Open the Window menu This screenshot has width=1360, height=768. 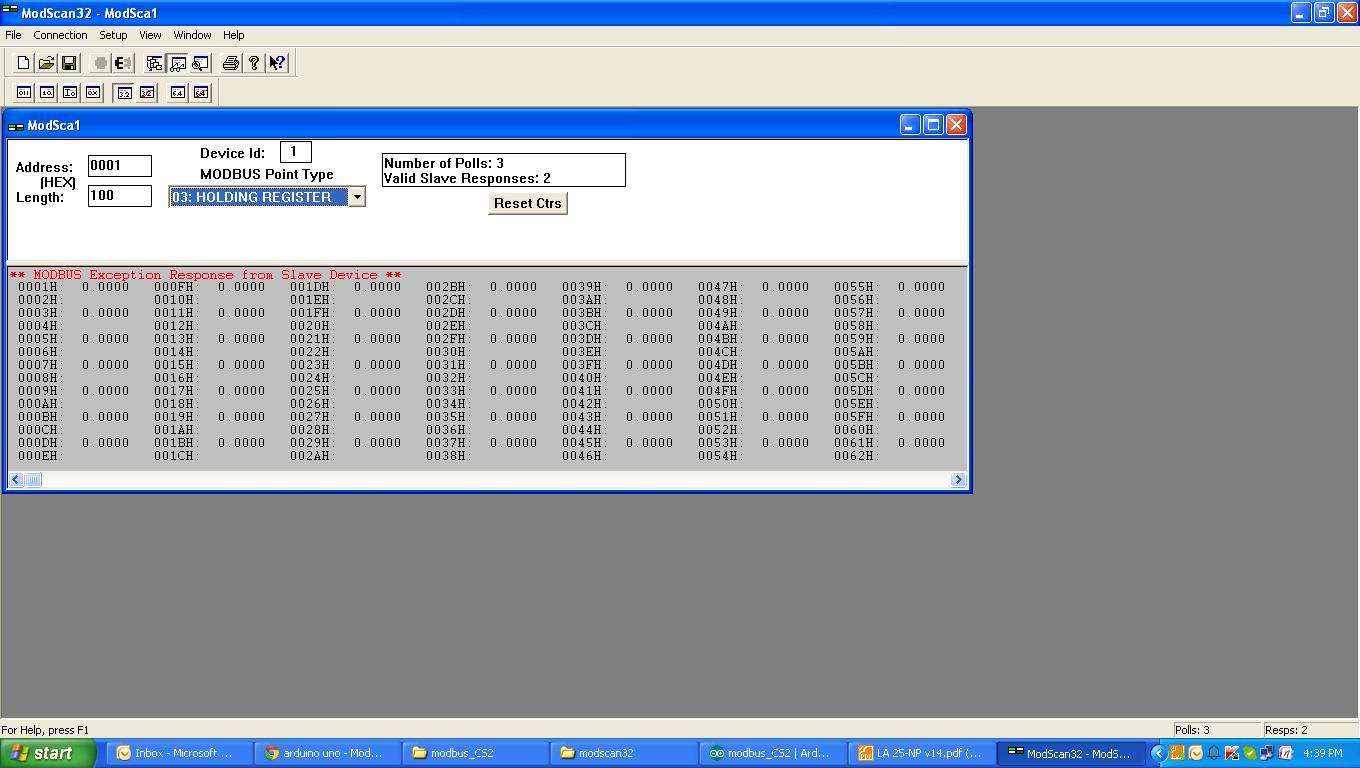coord(192,35)
